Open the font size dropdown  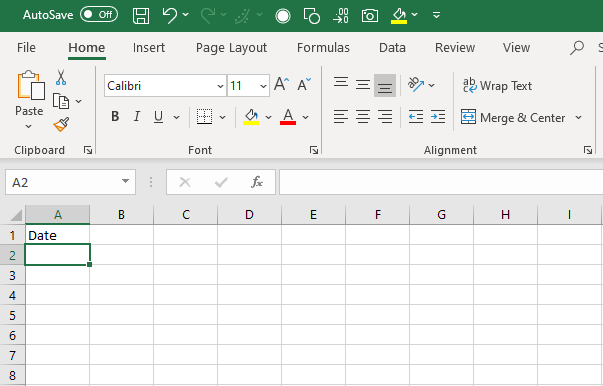point(263,86)
